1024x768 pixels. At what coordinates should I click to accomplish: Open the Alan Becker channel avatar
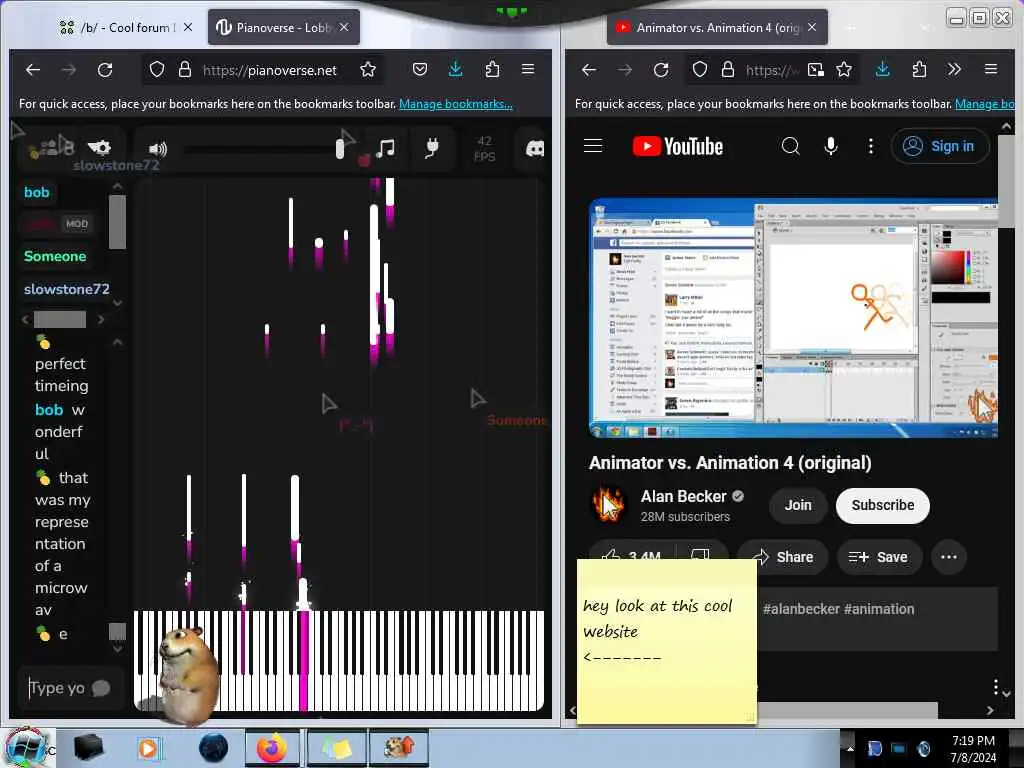(x=608, y=505)
